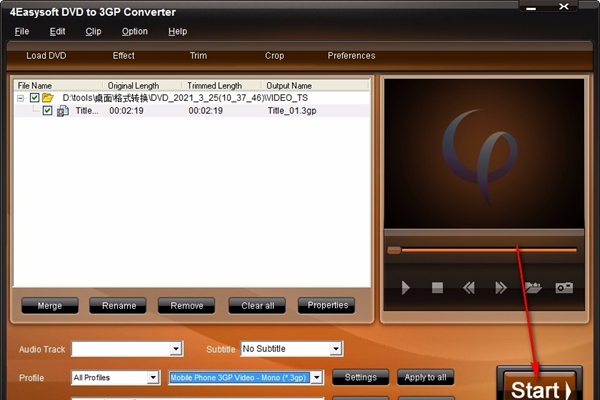Uncheck the VIDEO_TS folder checkbox
The height and width of the screenshot is (400, 600).
pyautogui.click(x=34, y=98)
